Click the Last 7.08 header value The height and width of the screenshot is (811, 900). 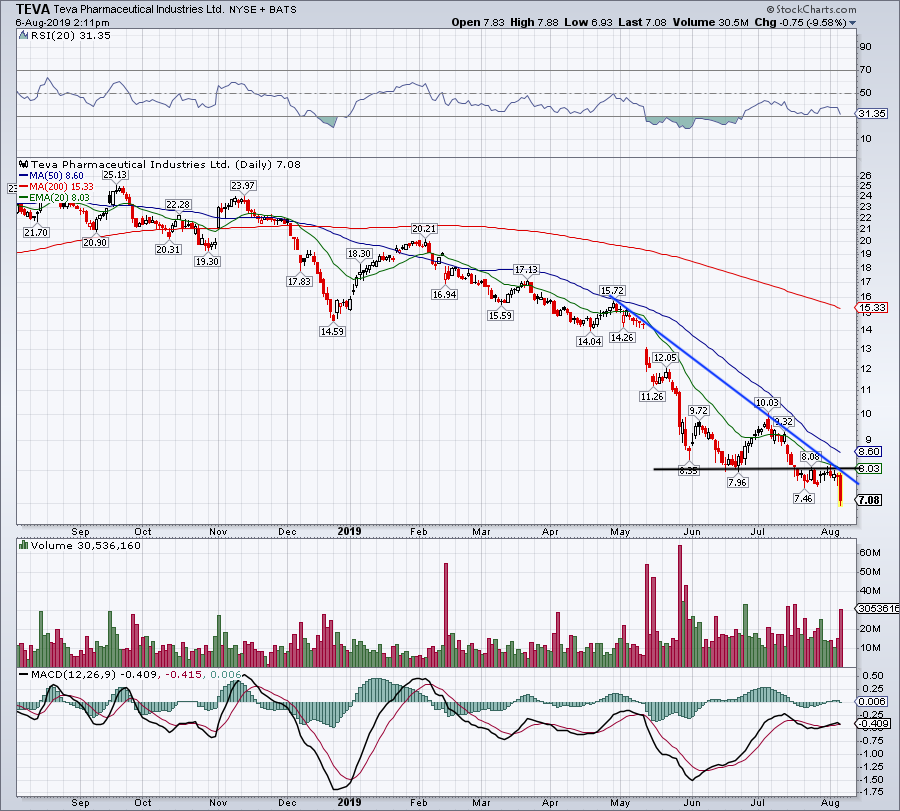pos(642,22)
